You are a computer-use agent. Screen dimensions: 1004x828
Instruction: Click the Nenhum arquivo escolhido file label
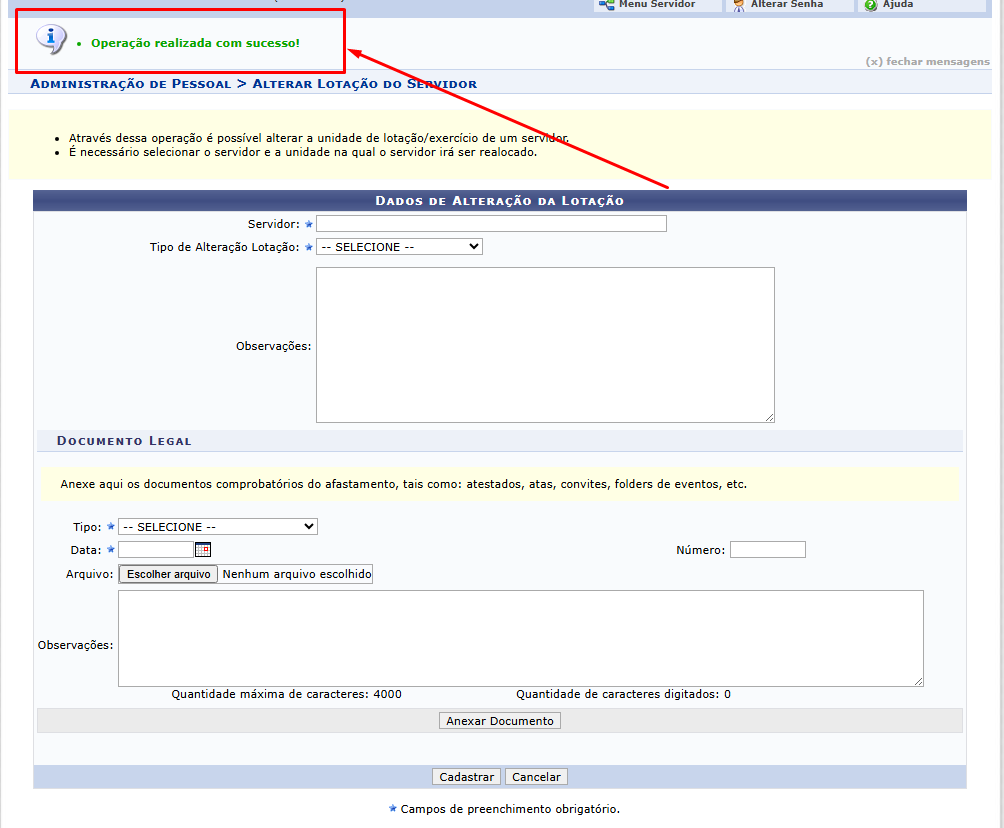(296, 574)
